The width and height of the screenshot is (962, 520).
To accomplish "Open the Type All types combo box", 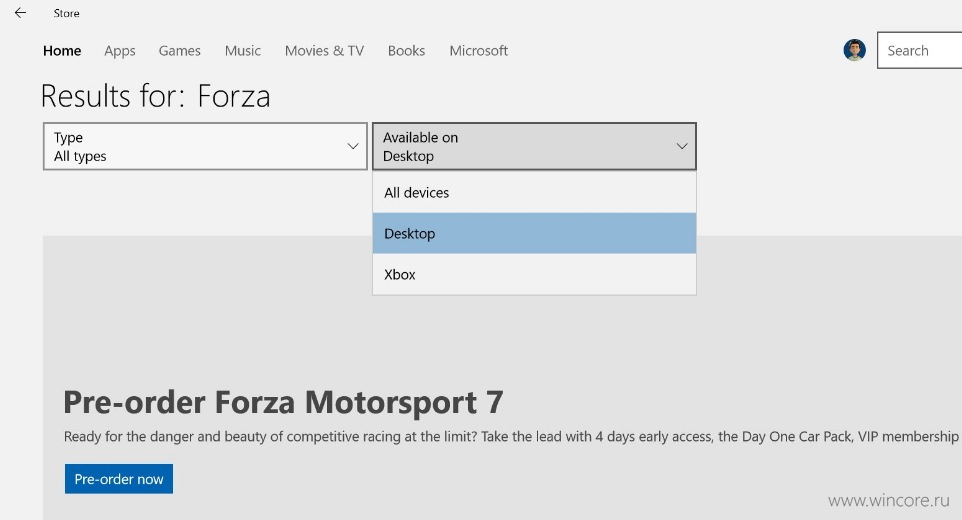I will pos(205,146).
